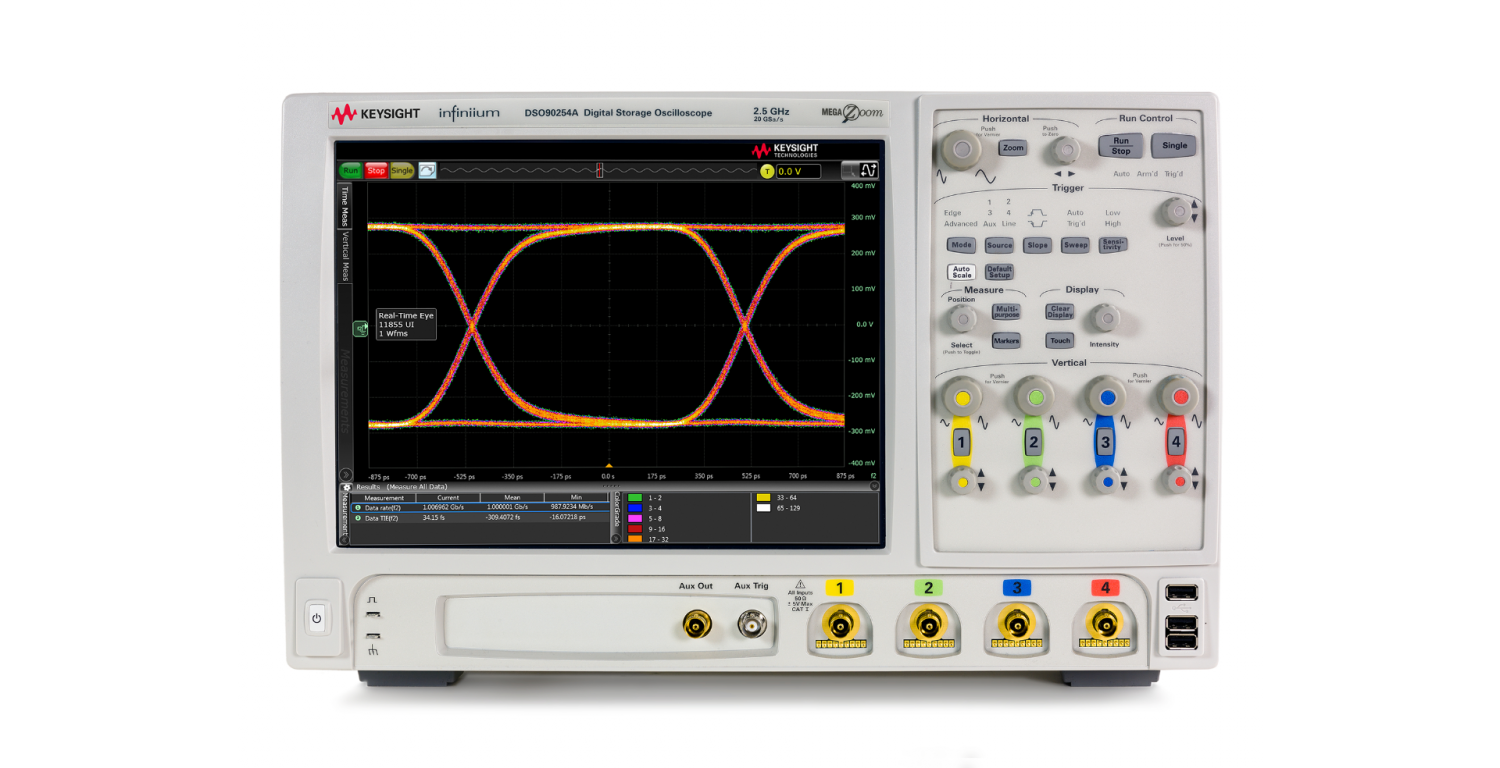The image size is (1500, 768).
Task: Click the trigger Sweep key
Action: point(1075,245)
